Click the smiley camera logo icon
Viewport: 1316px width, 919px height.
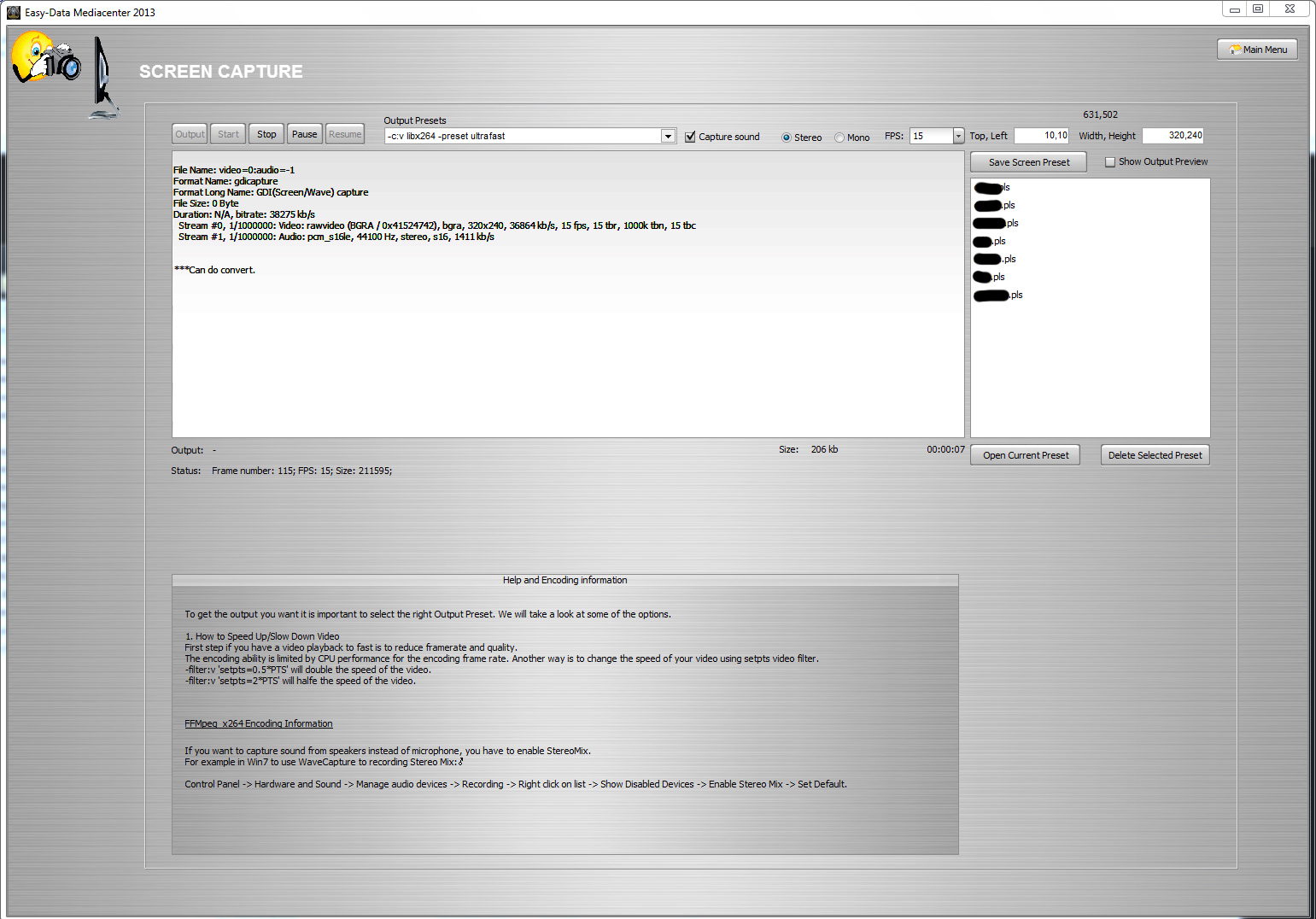pos(46,57)
